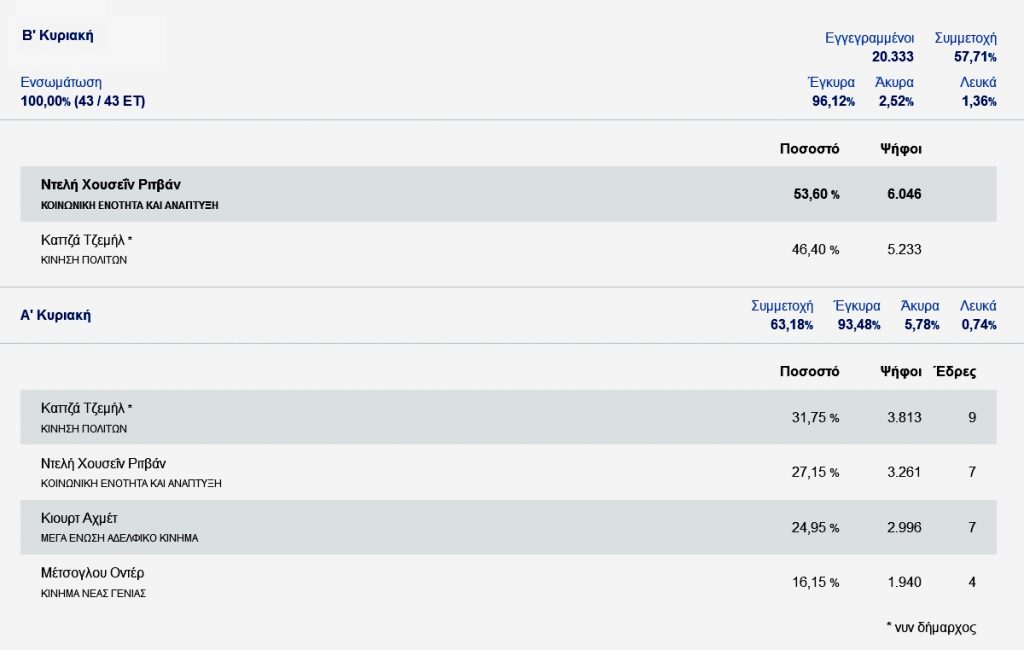Select Ντελή Χουσεΐν Ριβάν's 27,15% row
This screenshot has height=650, width=1024.
coord(103,464)
